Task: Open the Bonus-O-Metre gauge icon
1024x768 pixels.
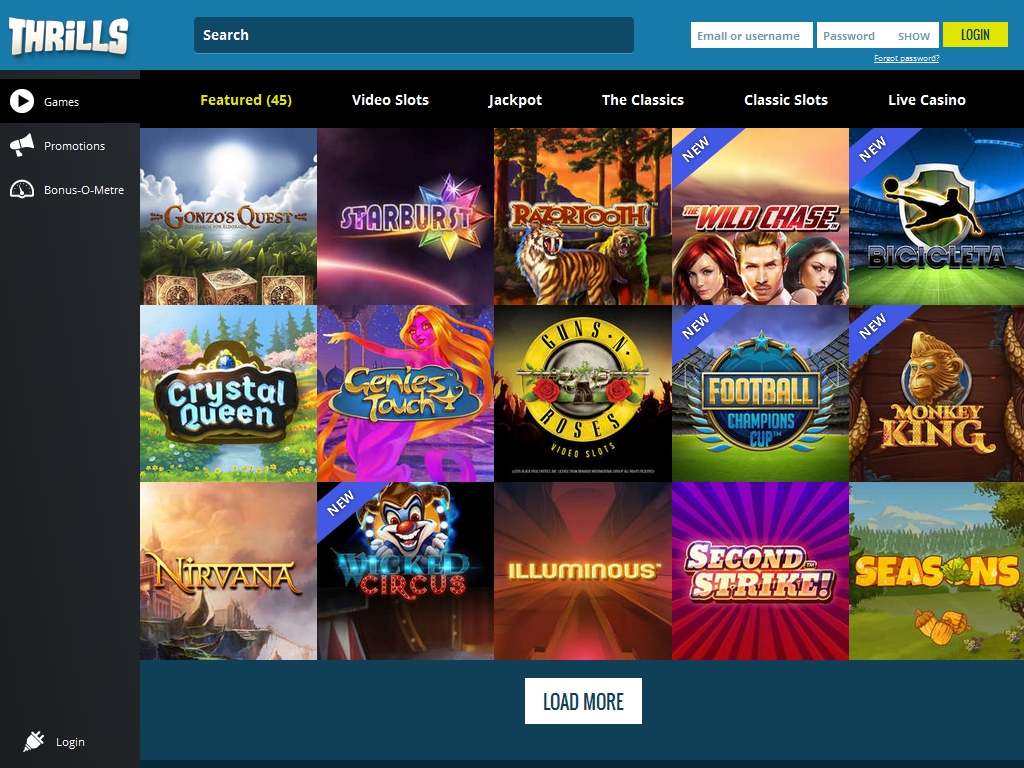Action: 22,189
